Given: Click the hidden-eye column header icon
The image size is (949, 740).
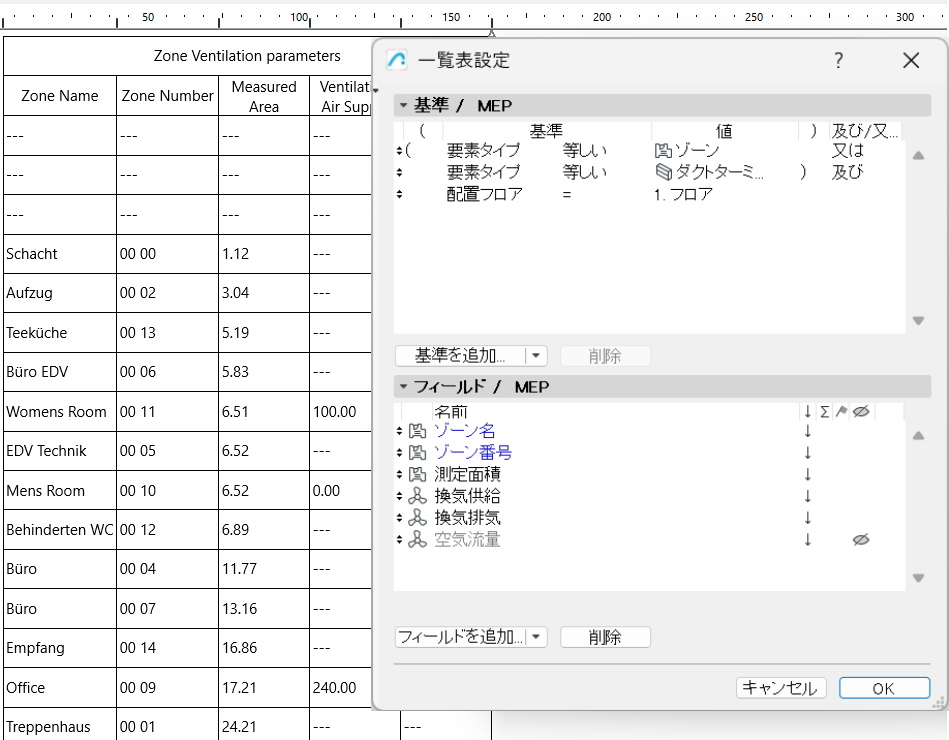Looking at the screenshot, I should (861, 412).
